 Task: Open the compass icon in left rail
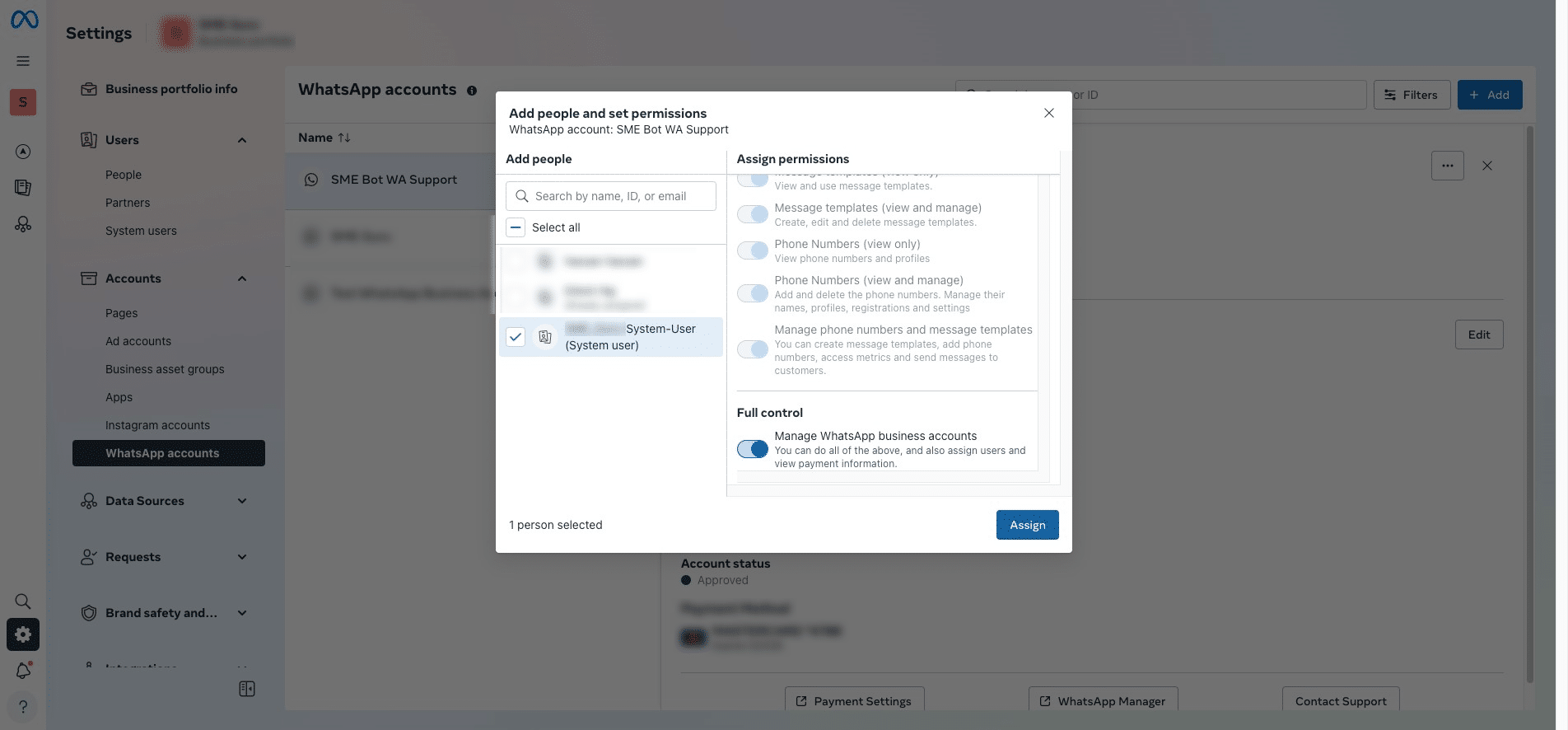(23, 152)
